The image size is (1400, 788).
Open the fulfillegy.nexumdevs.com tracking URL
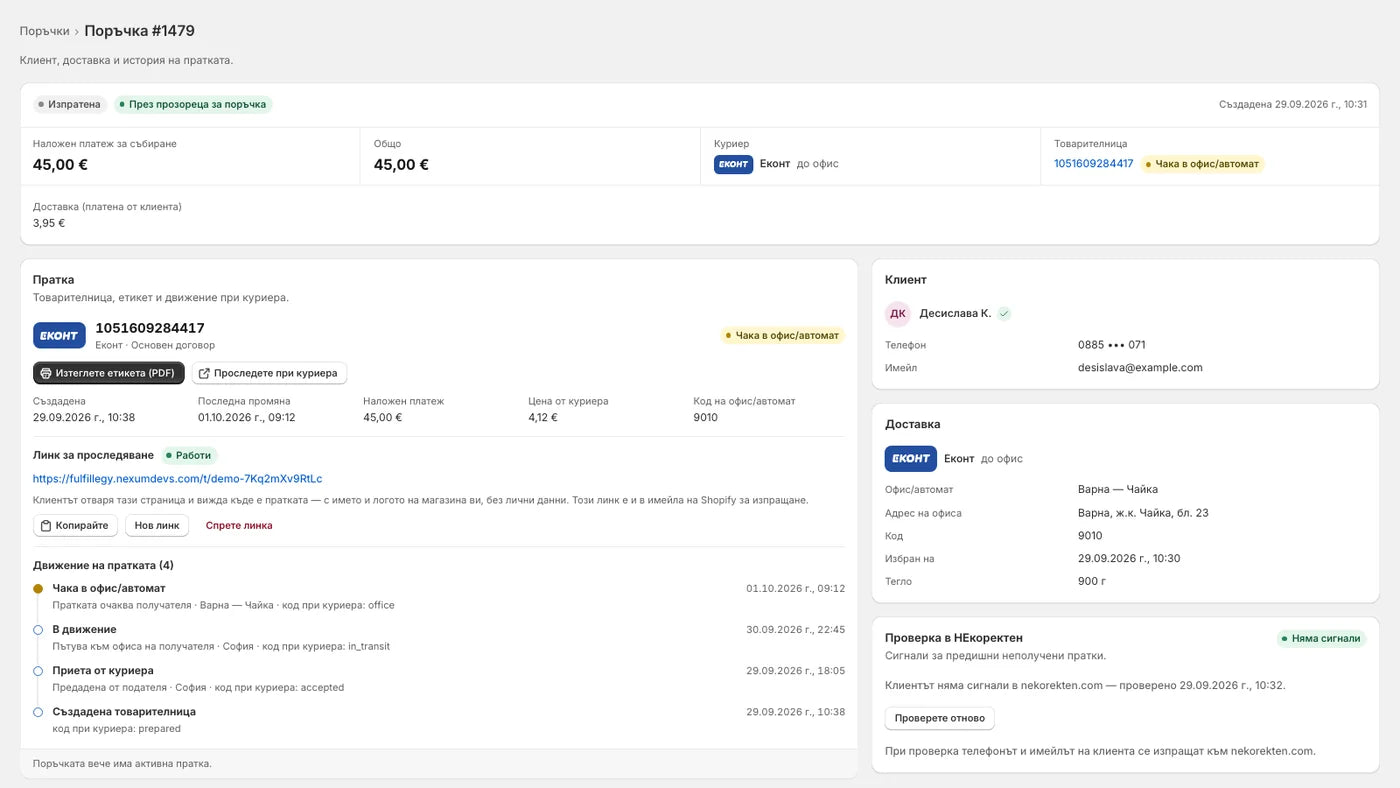178,479
